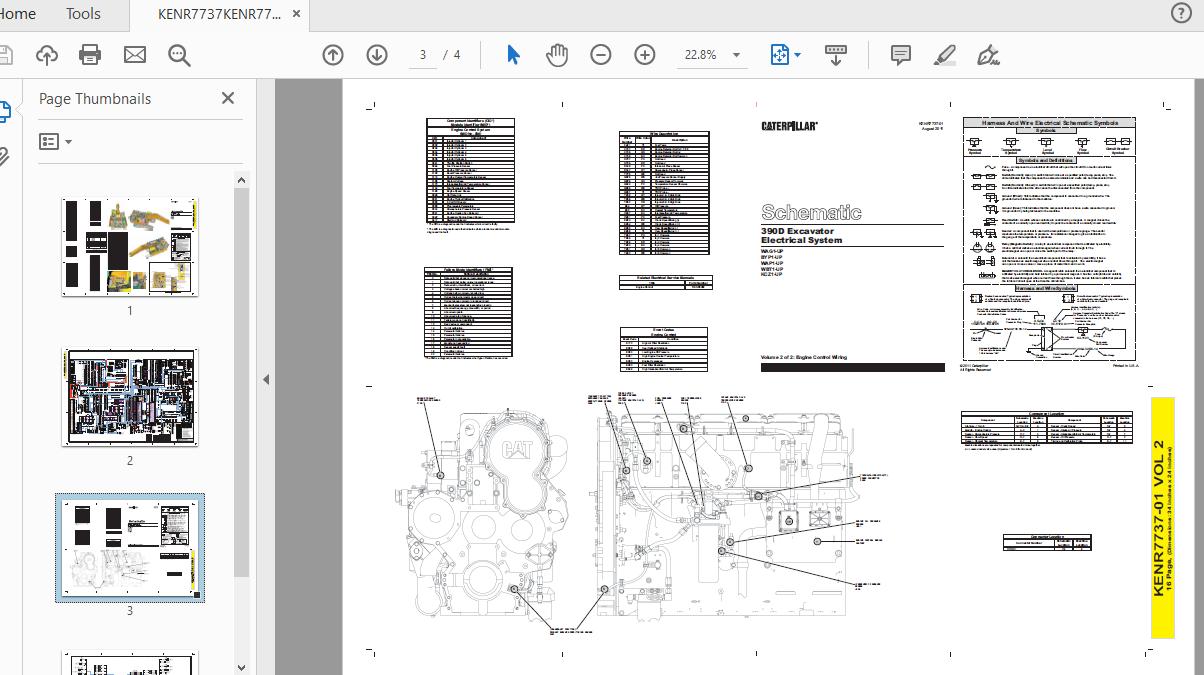This screenshot has height=675, width=1204.
Task: Click the page number input field
Action: pos(423,55)
